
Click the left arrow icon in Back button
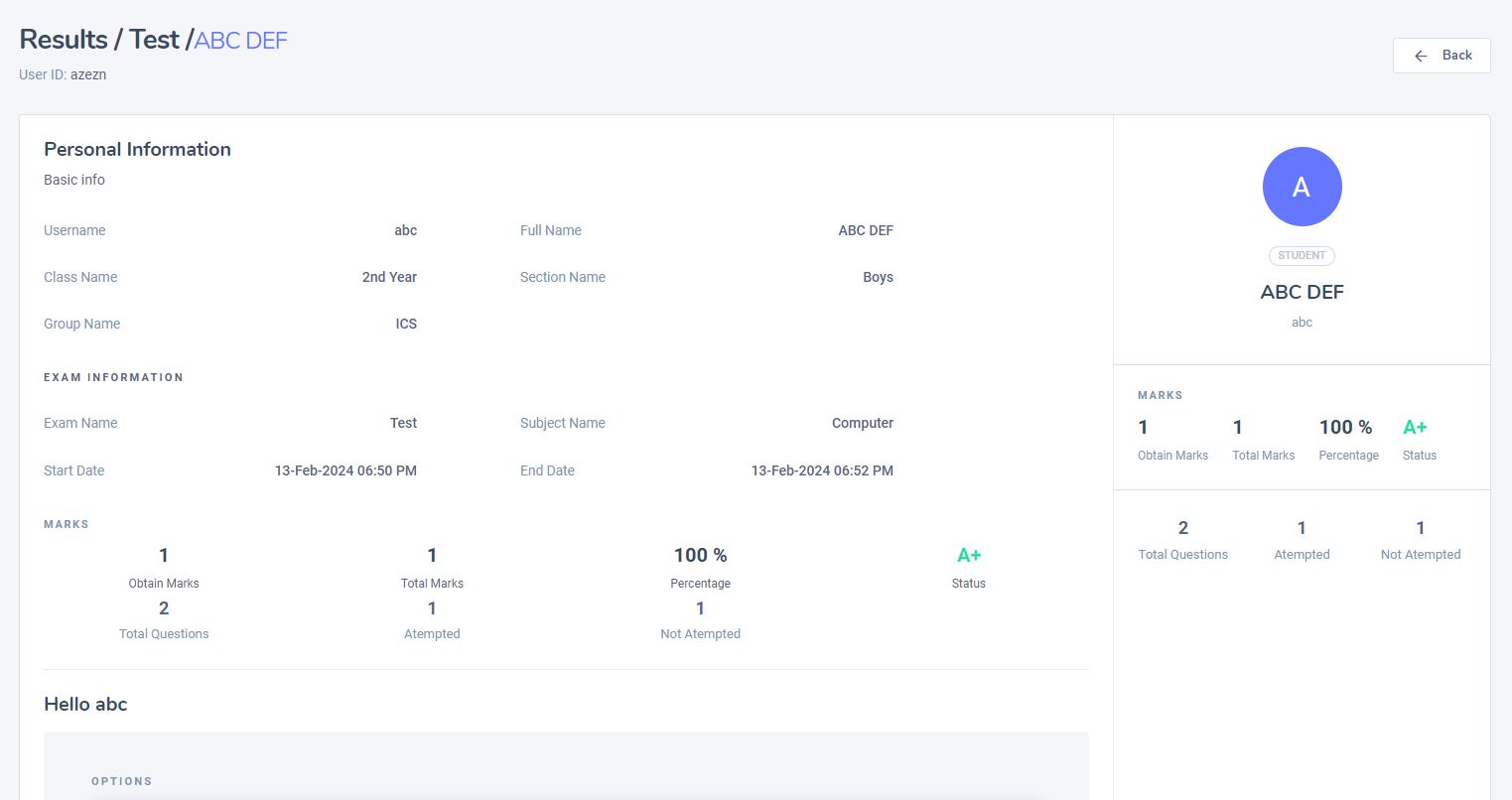1421,56
